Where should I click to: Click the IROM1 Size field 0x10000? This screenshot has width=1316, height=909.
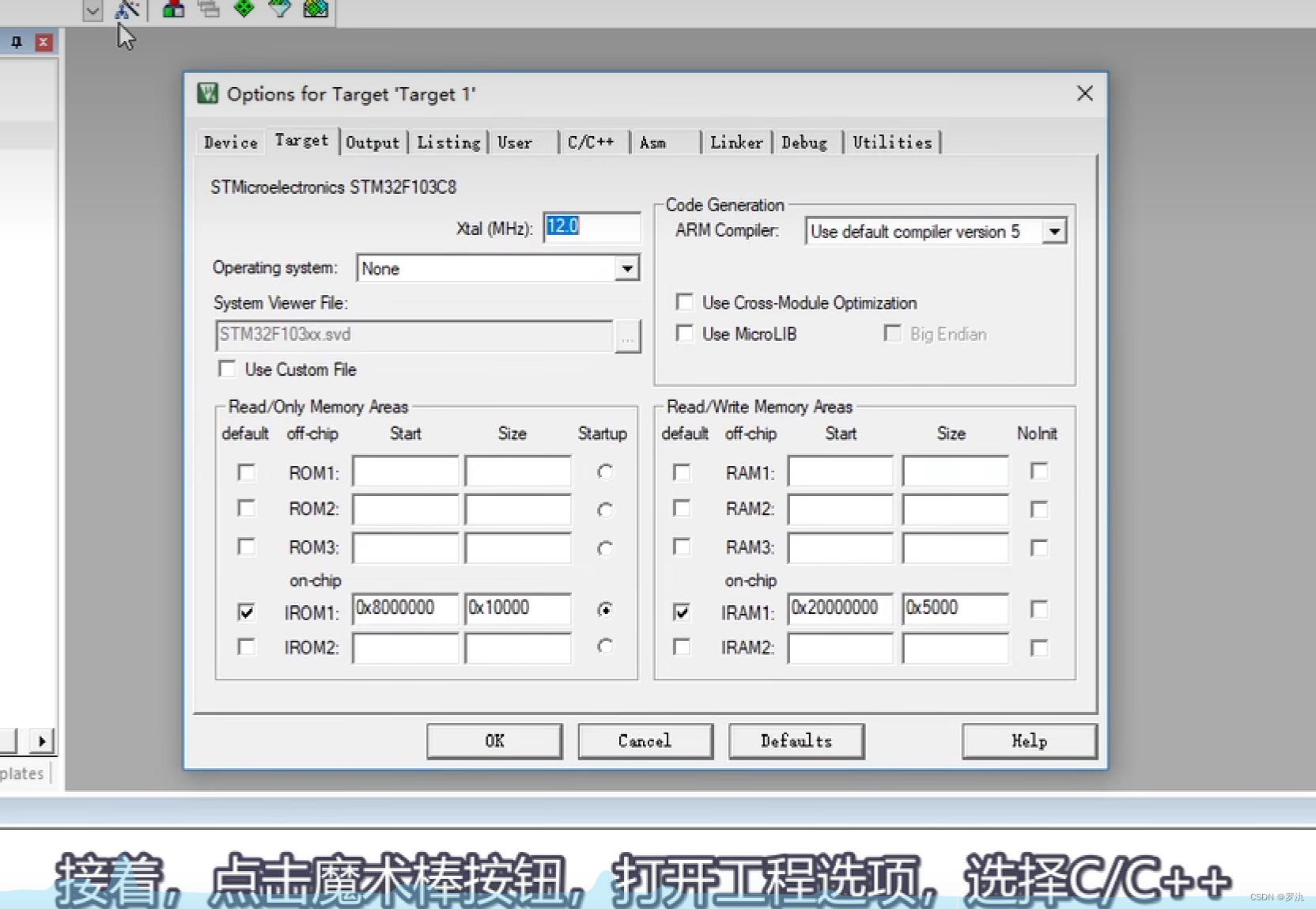518,608
